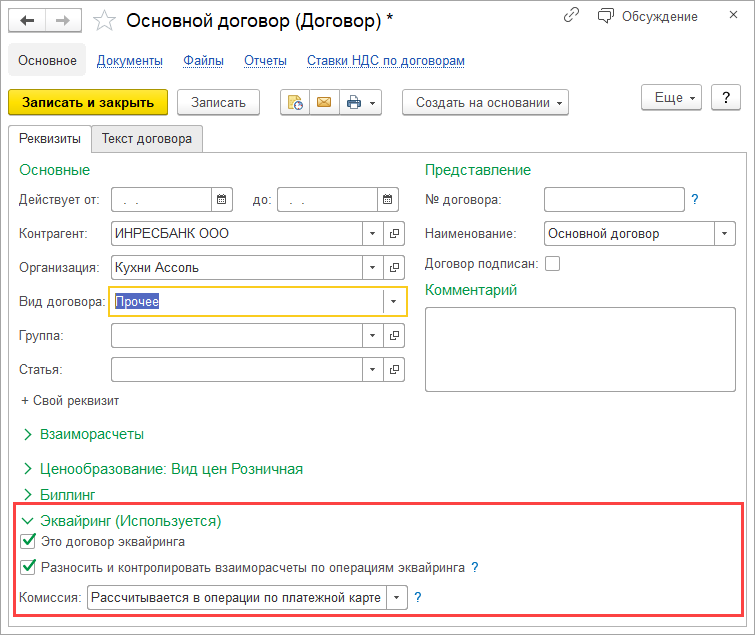The height and width of the screenshot is (635, 755).
Task: Uncheck Это договор эквайринга
Action: 28,541
